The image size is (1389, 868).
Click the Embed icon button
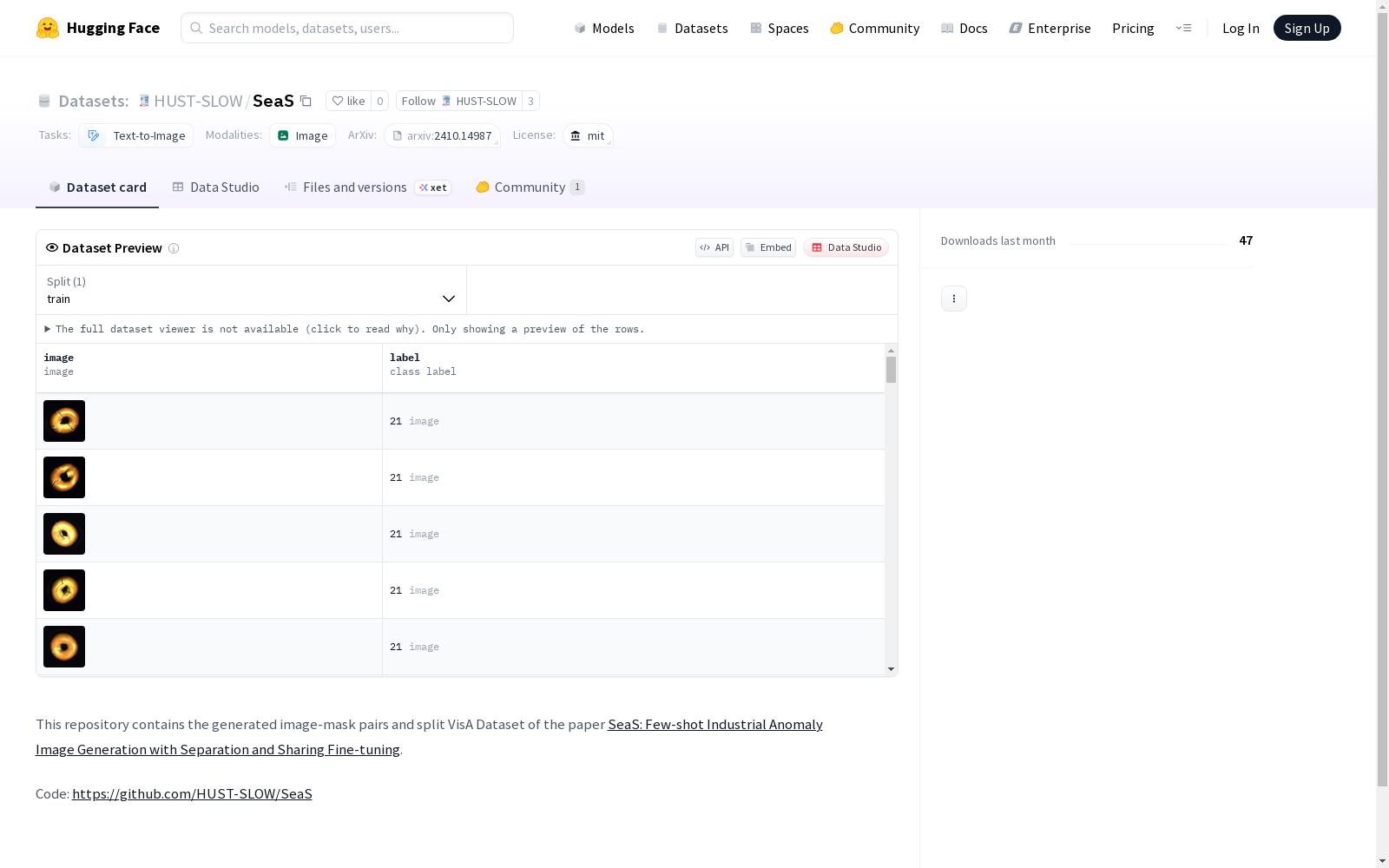tap(767, 247)
